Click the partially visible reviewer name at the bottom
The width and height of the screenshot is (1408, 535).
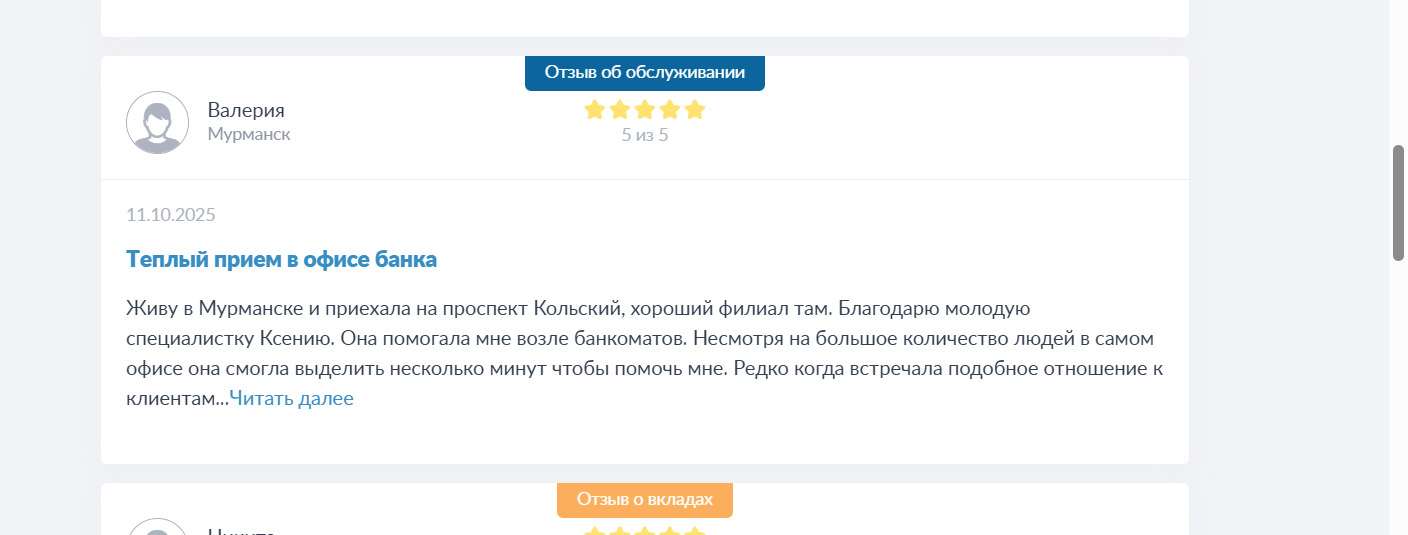(x=240, y=532)
